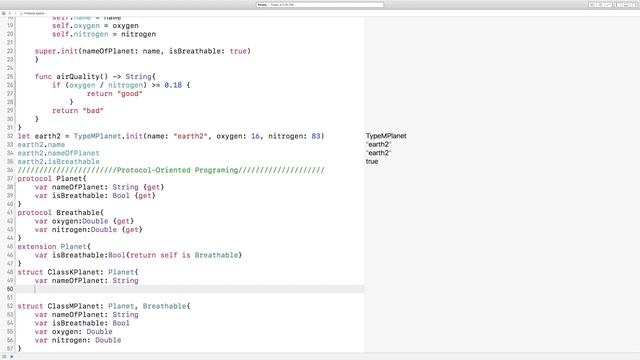The image size is (640, 360).
Task: Click the Ready status field in the toolbar
Action: coord(320,5)
